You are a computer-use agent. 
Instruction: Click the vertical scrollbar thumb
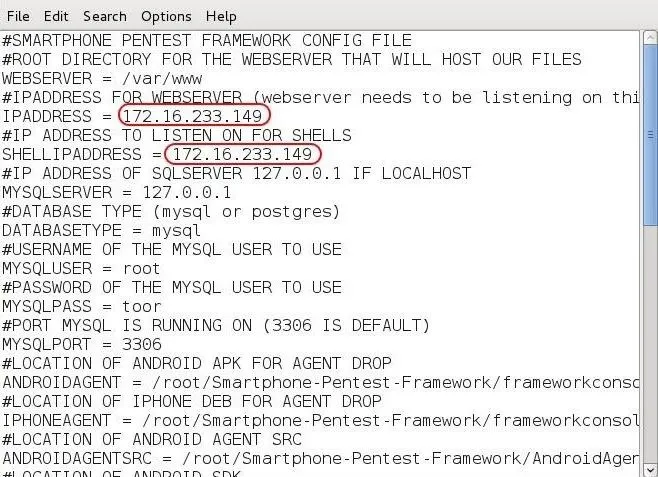650,136
